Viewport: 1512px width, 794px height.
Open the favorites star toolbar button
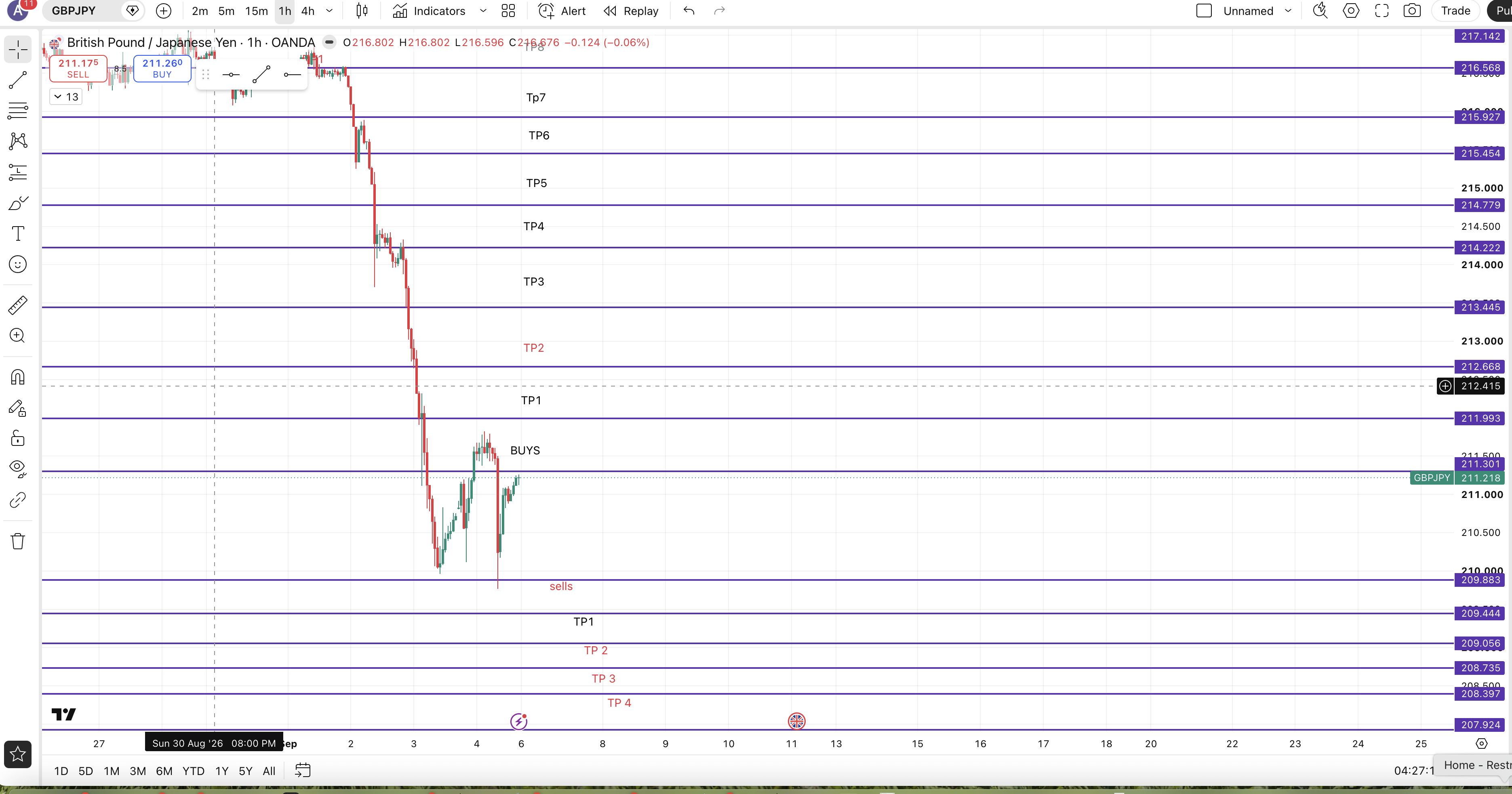point(18,754)
